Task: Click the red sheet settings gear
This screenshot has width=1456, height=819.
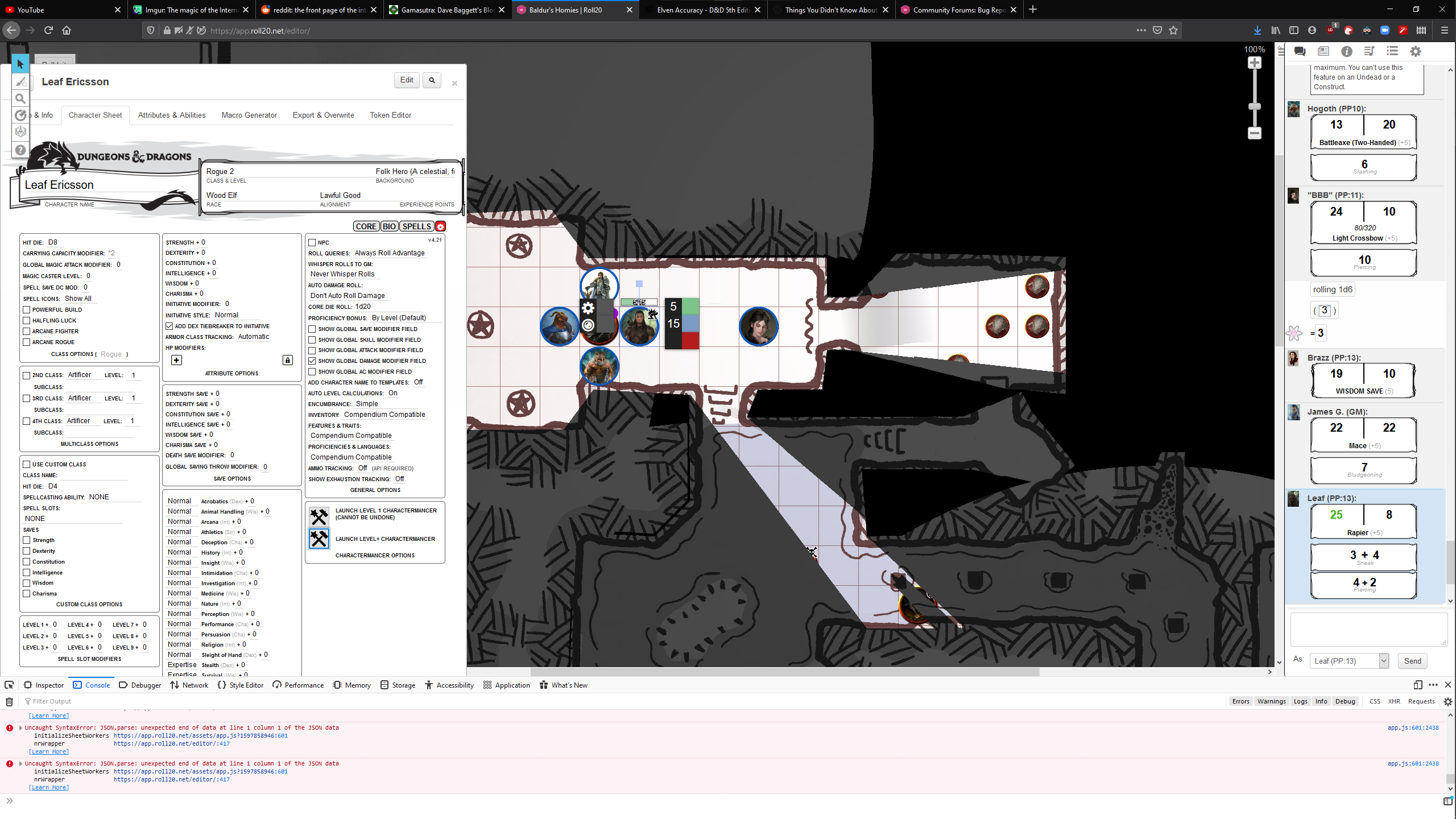Action: (440, 226)
